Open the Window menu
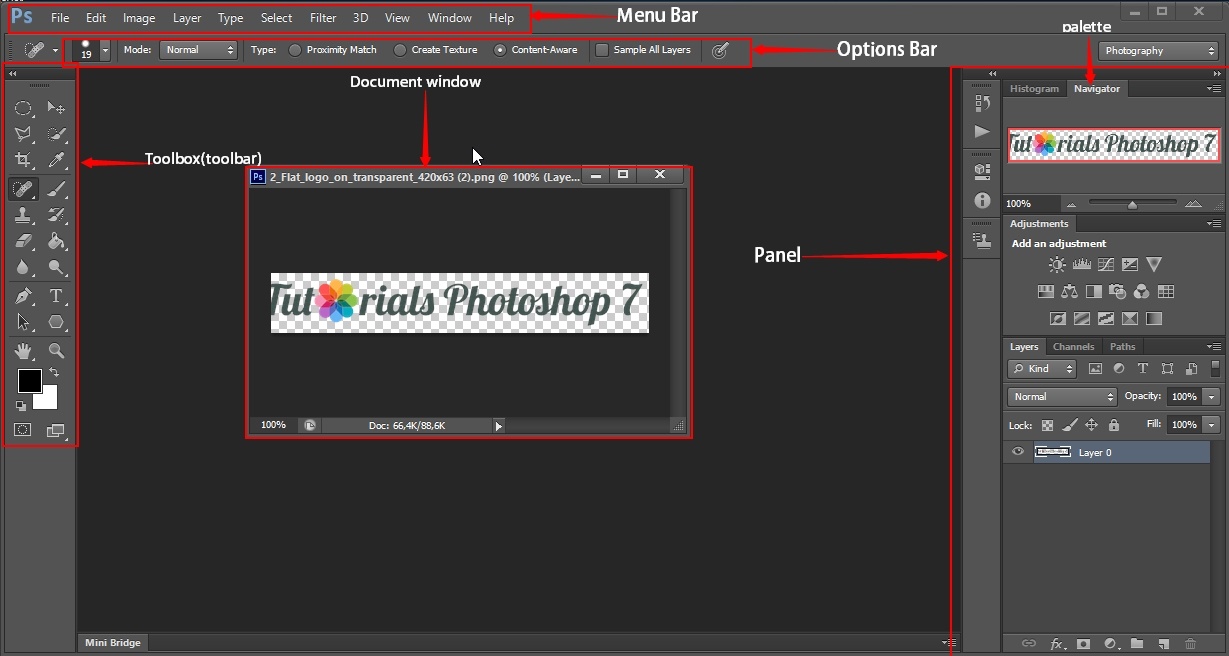Screen dimensions: 1229x656 [449, 18]
